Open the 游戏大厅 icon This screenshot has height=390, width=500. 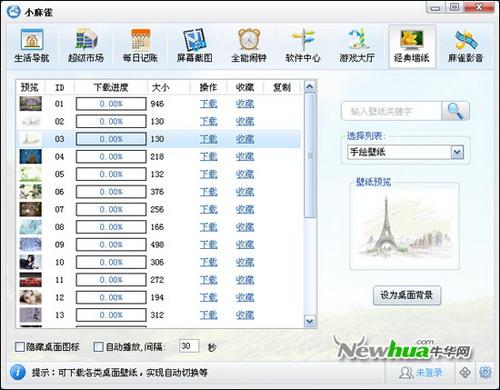357,46
